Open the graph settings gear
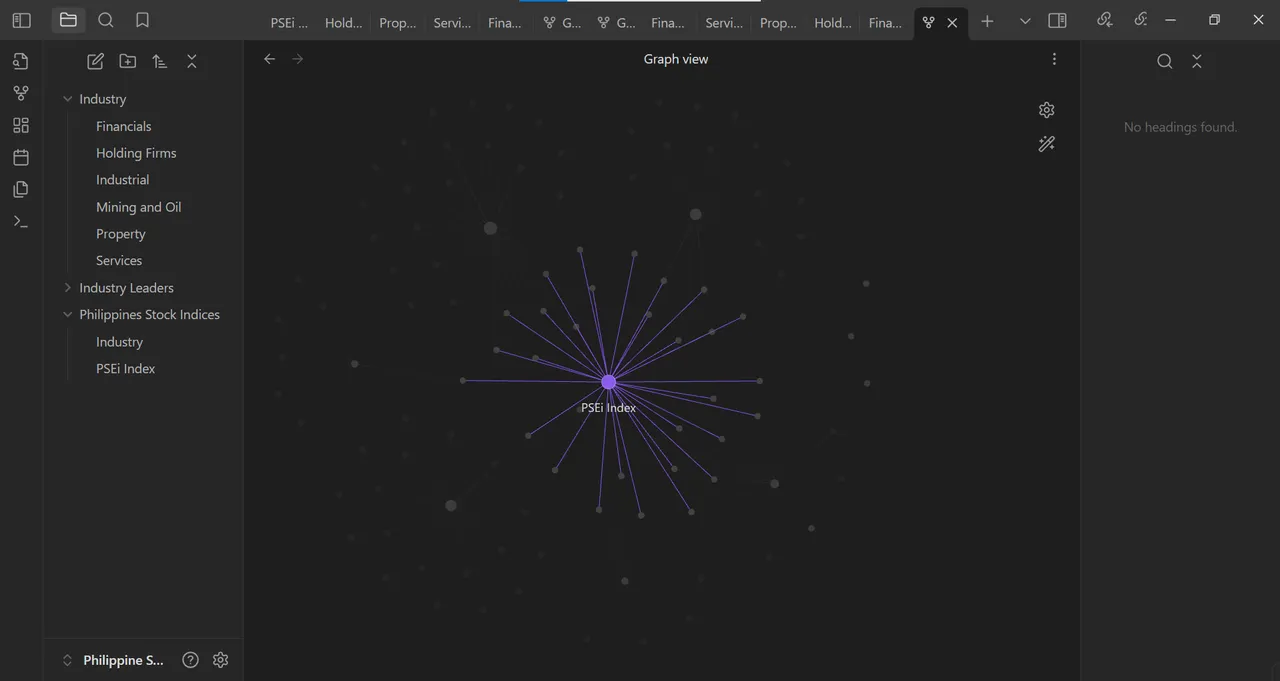The height and width of the screenshot is (681, 1280). [1047, 110]
